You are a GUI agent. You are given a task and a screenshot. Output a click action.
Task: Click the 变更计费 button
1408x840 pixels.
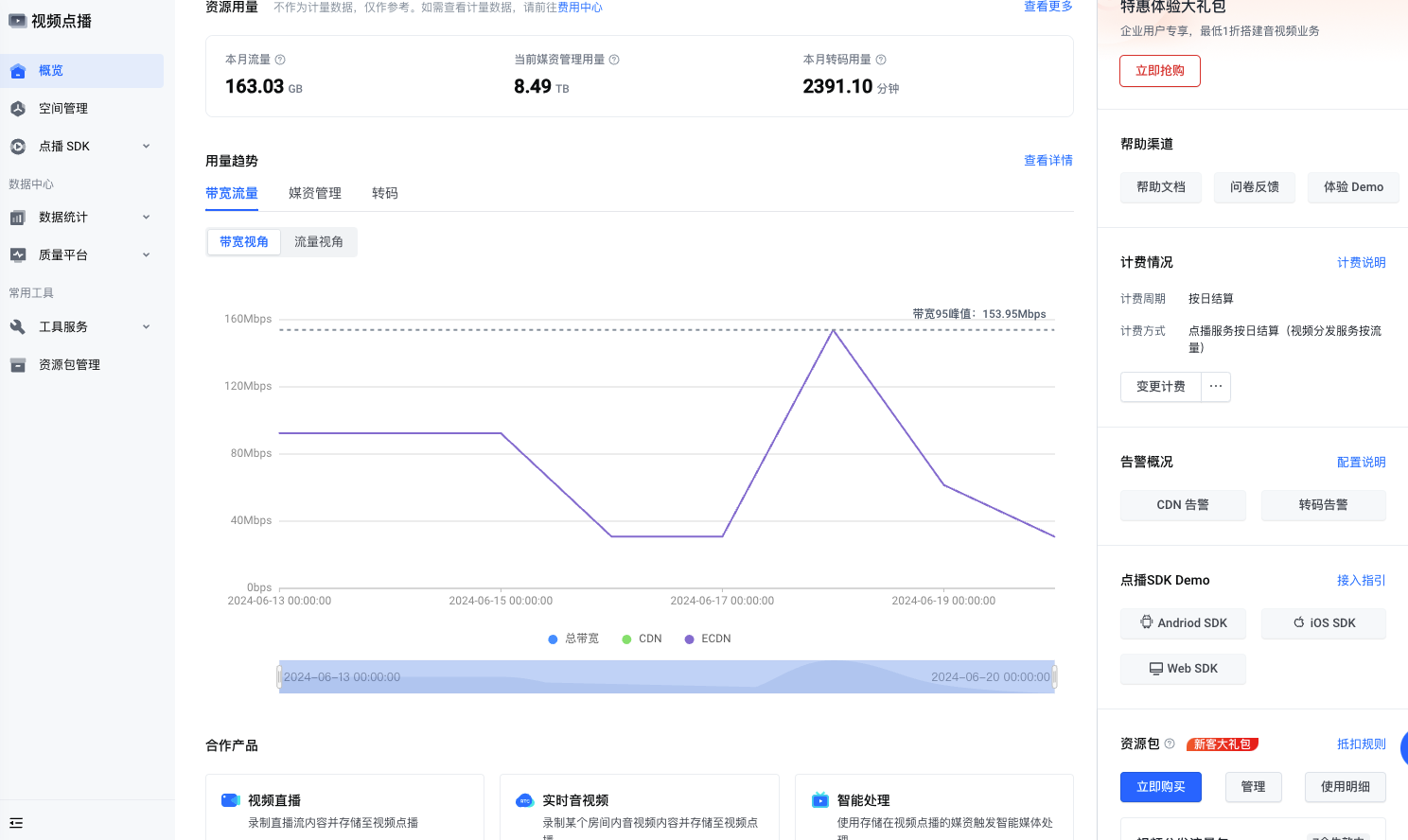click(1161, 387)
